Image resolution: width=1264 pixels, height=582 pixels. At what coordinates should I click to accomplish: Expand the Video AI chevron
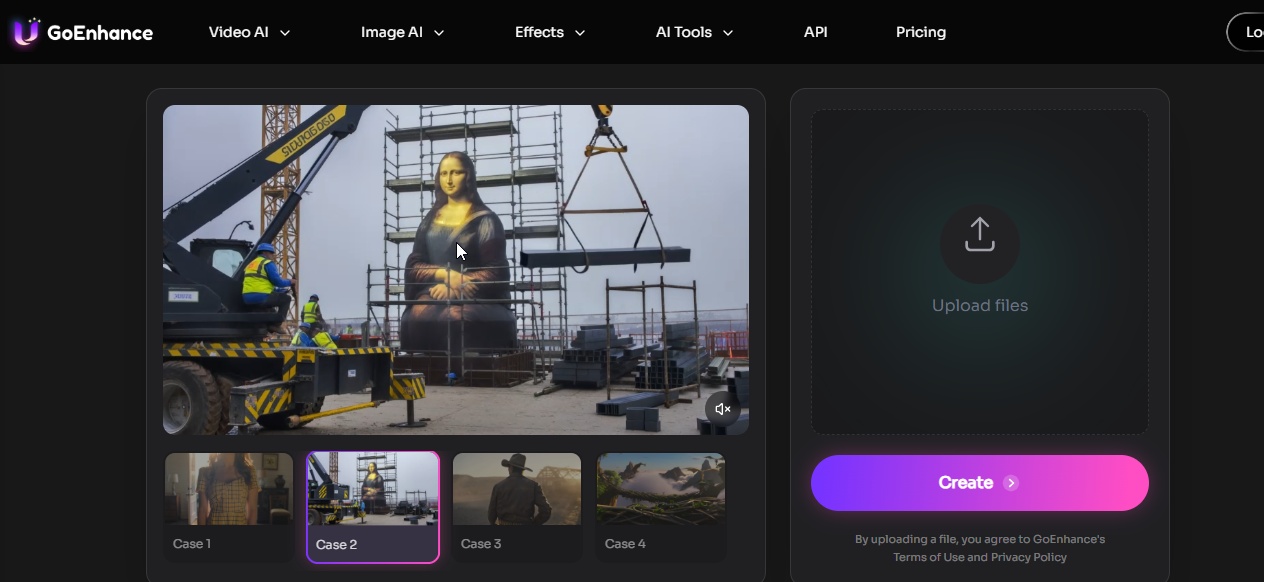285,33
